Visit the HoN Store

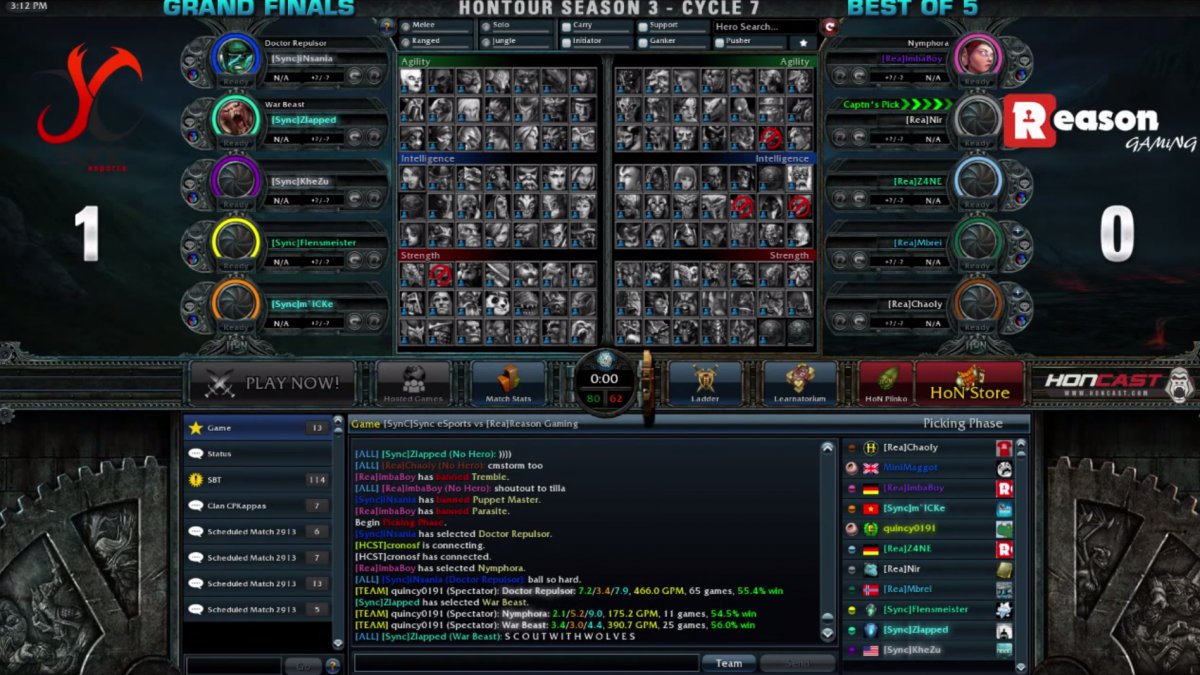(969, 384)
